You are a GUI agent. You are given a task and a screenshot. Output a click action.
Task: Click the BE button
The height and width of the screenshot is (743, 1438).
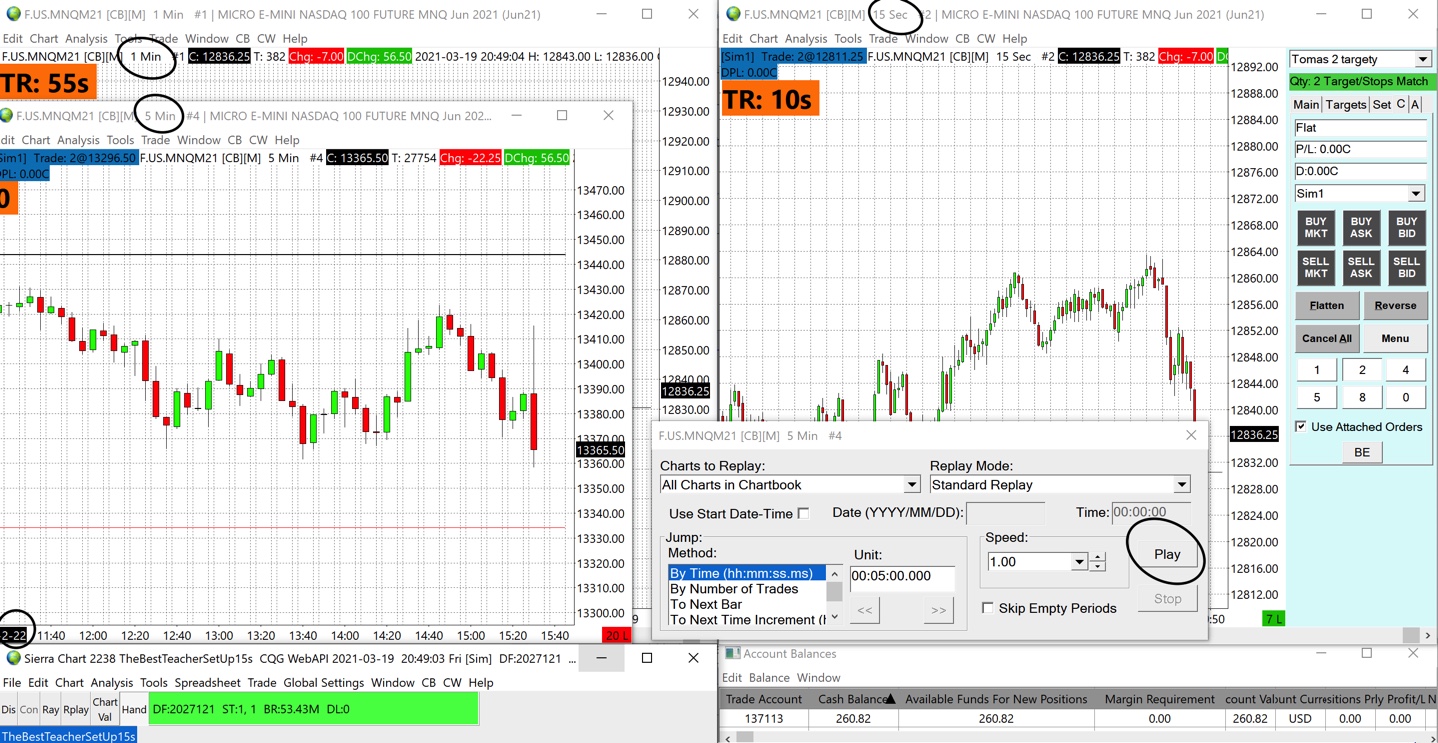pos(1361,452)
